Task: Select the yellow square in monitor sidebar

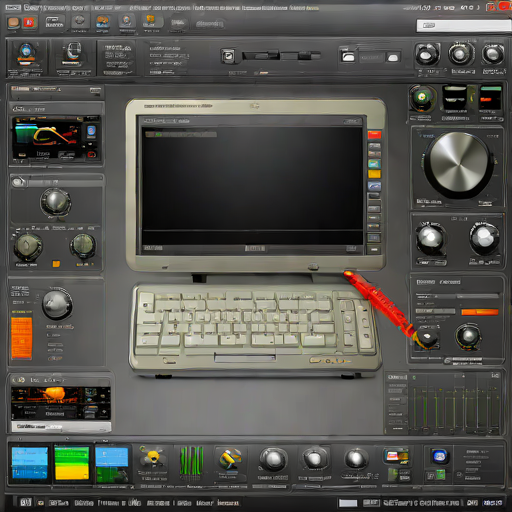Action: click(374, 174)
